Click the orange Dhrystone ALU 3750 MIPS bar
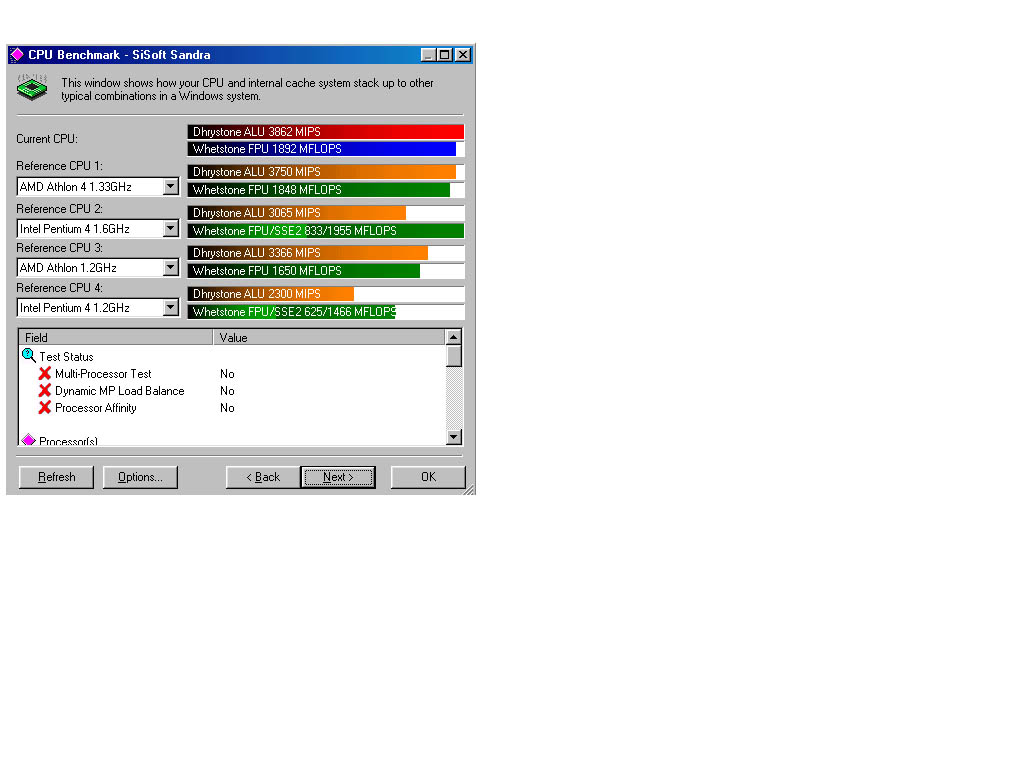The image size is (1024, 768). (x=322, y=172)
